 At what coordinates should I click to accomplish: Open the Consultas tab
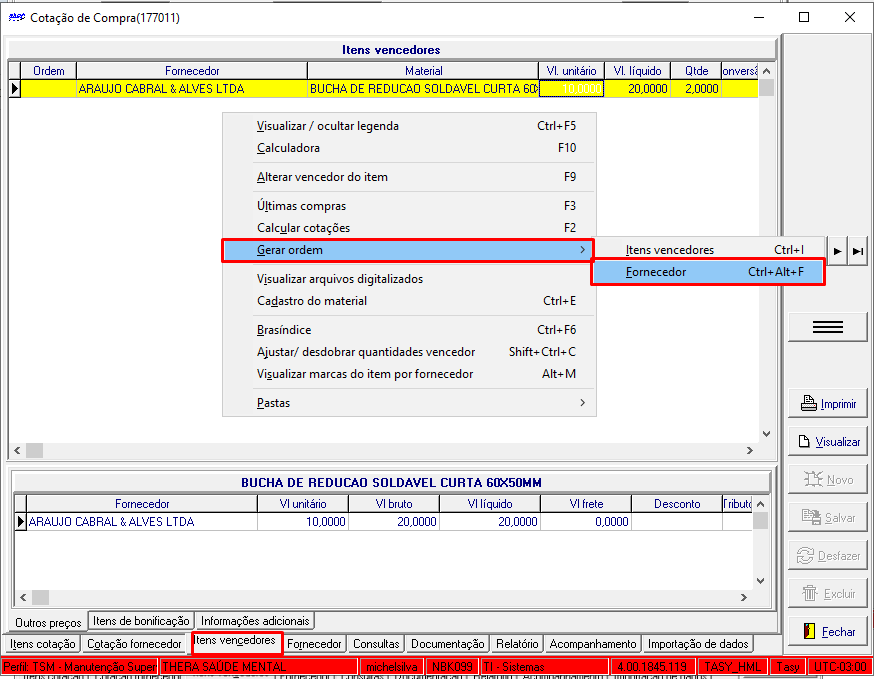pyautogui.click(x=376, y=644)
